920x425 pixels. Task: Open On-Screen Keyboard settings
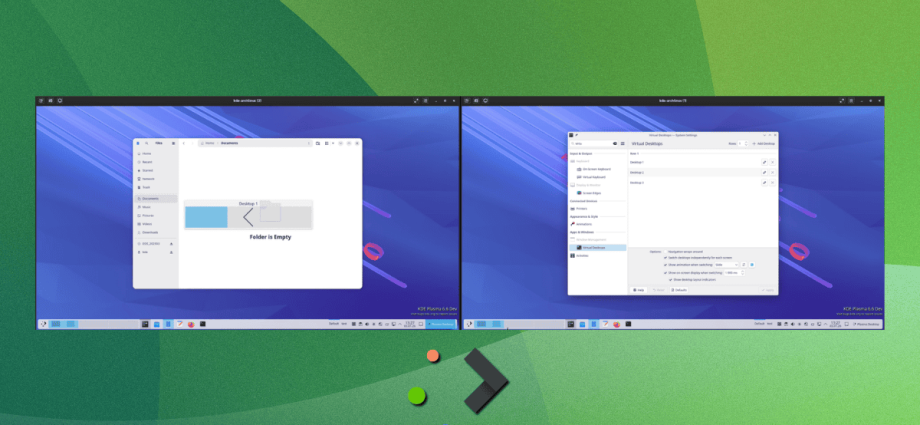(x=597, y=169)
